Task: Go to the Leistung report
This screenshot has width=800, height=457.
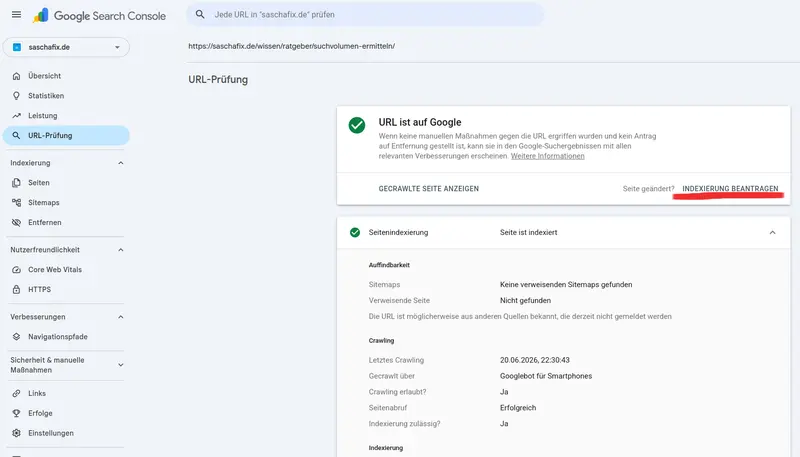Action: point(66,116)
